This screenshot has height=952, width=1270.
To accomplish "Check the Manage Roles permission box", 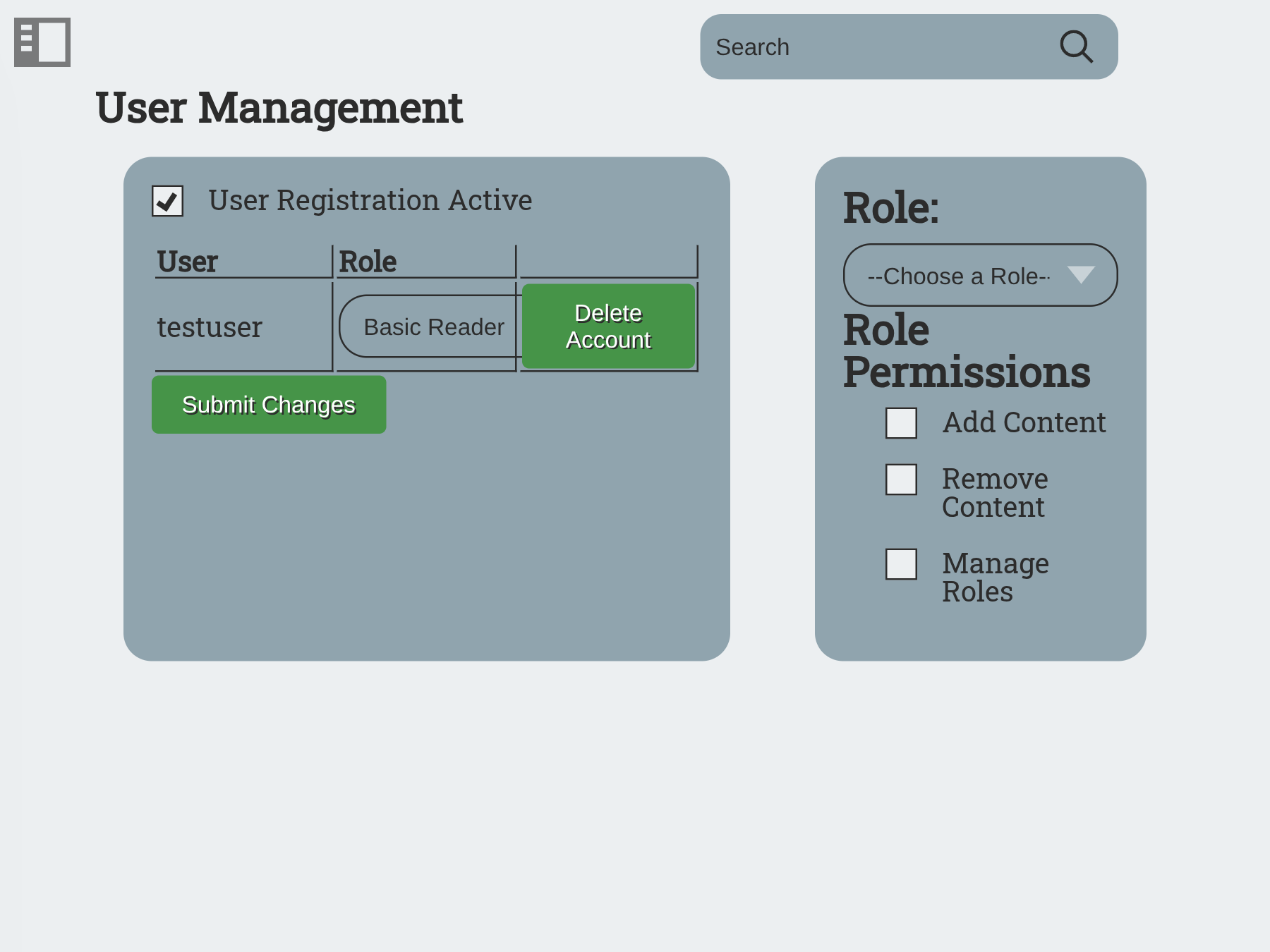I will click(901, 564).
